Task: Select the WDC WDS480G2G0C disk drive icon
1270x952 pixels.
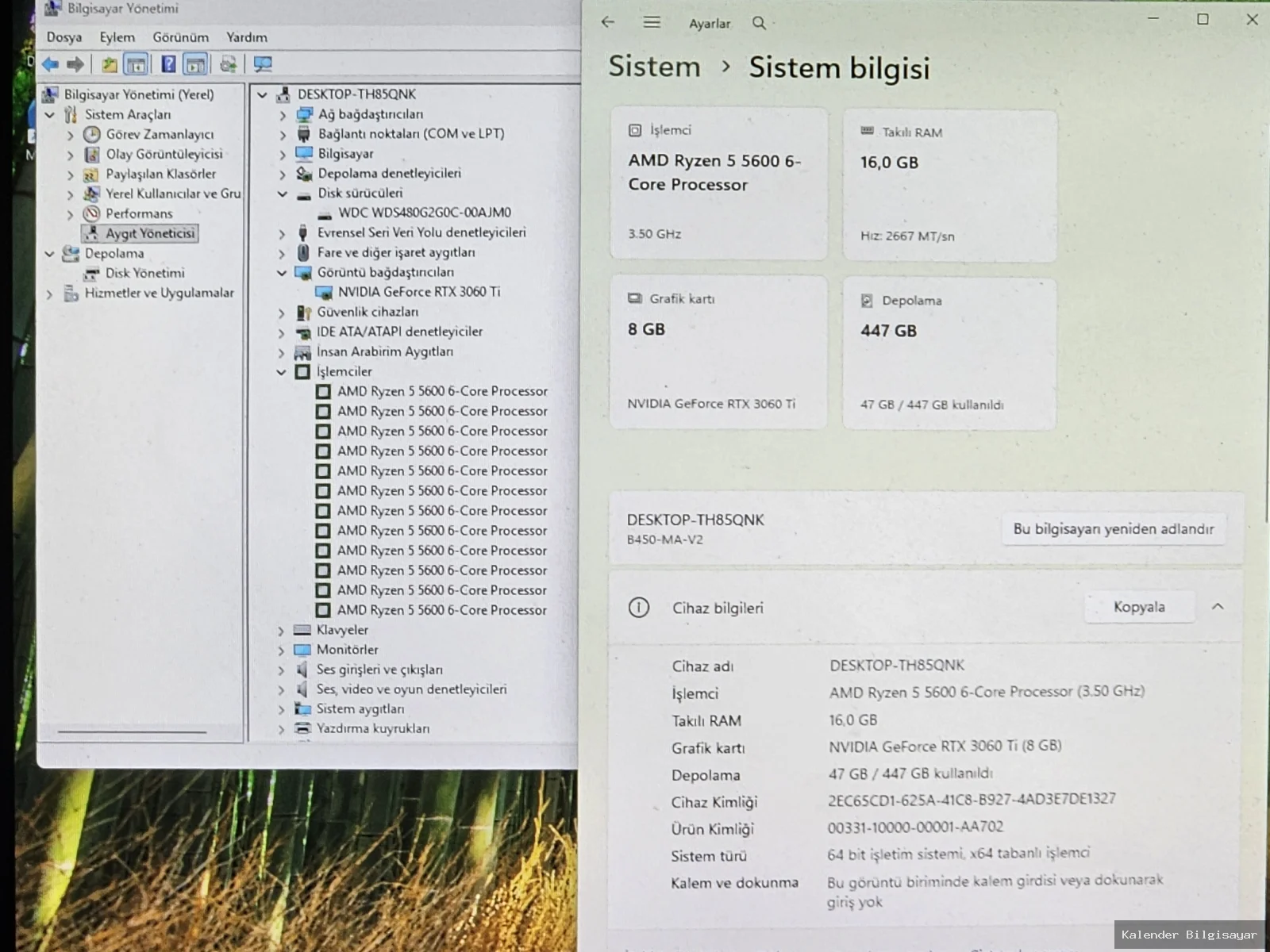Action: tap(324, 213)
